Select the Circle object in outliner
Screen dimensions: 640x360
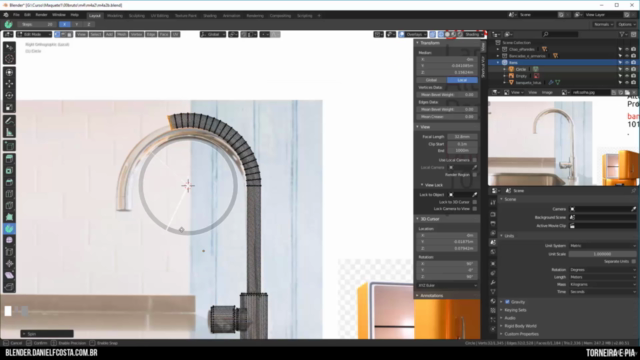click(x=521, y=69)
